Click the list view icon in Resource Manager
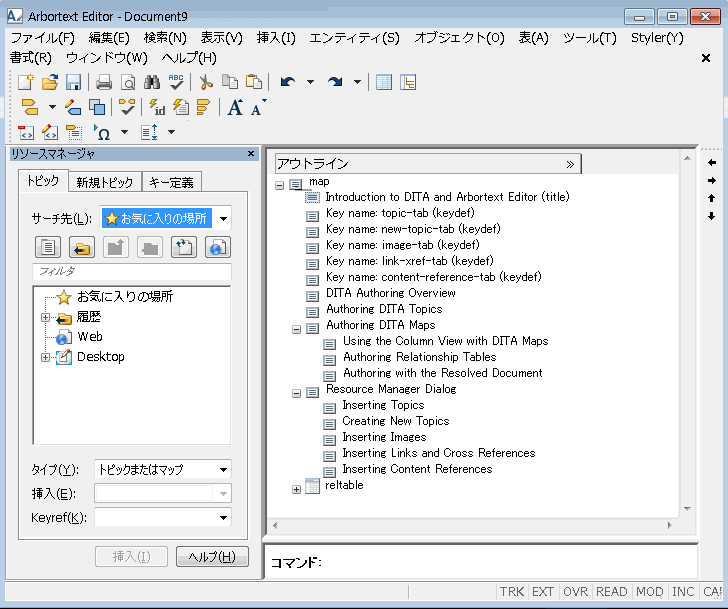This screenshot has height=609, width=728. 48,247
